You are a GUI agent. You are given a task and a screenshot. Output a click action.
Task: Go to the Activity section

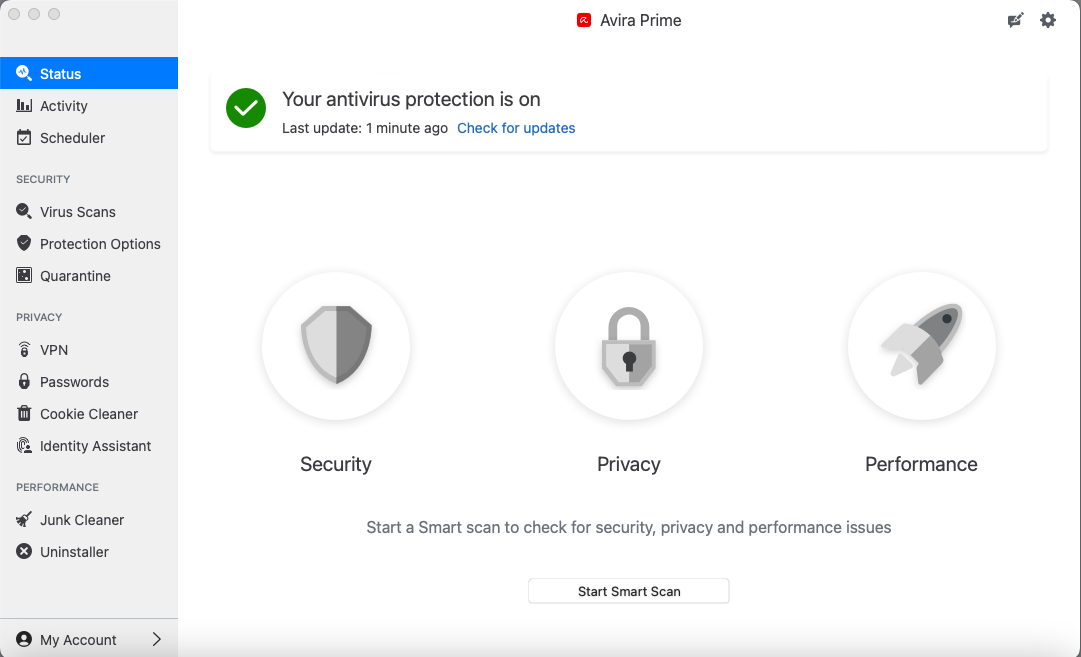[63, 106]
